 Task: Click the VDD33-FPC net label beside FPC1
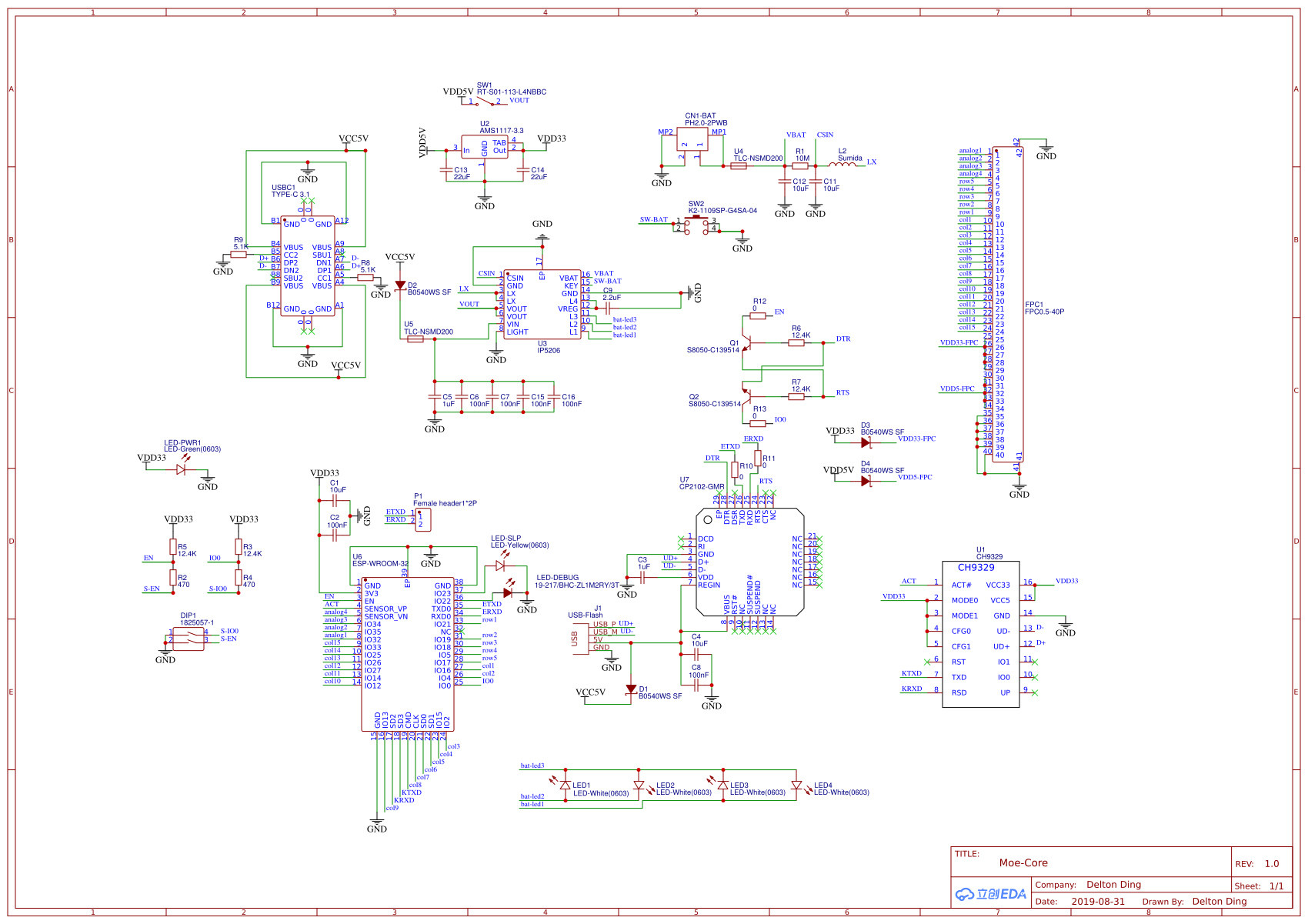pos(959,343)
